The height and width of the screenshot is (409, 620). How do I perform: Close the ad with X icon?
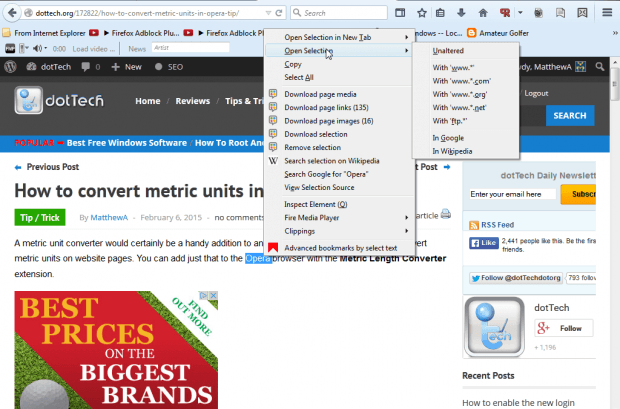click(213, 295)
